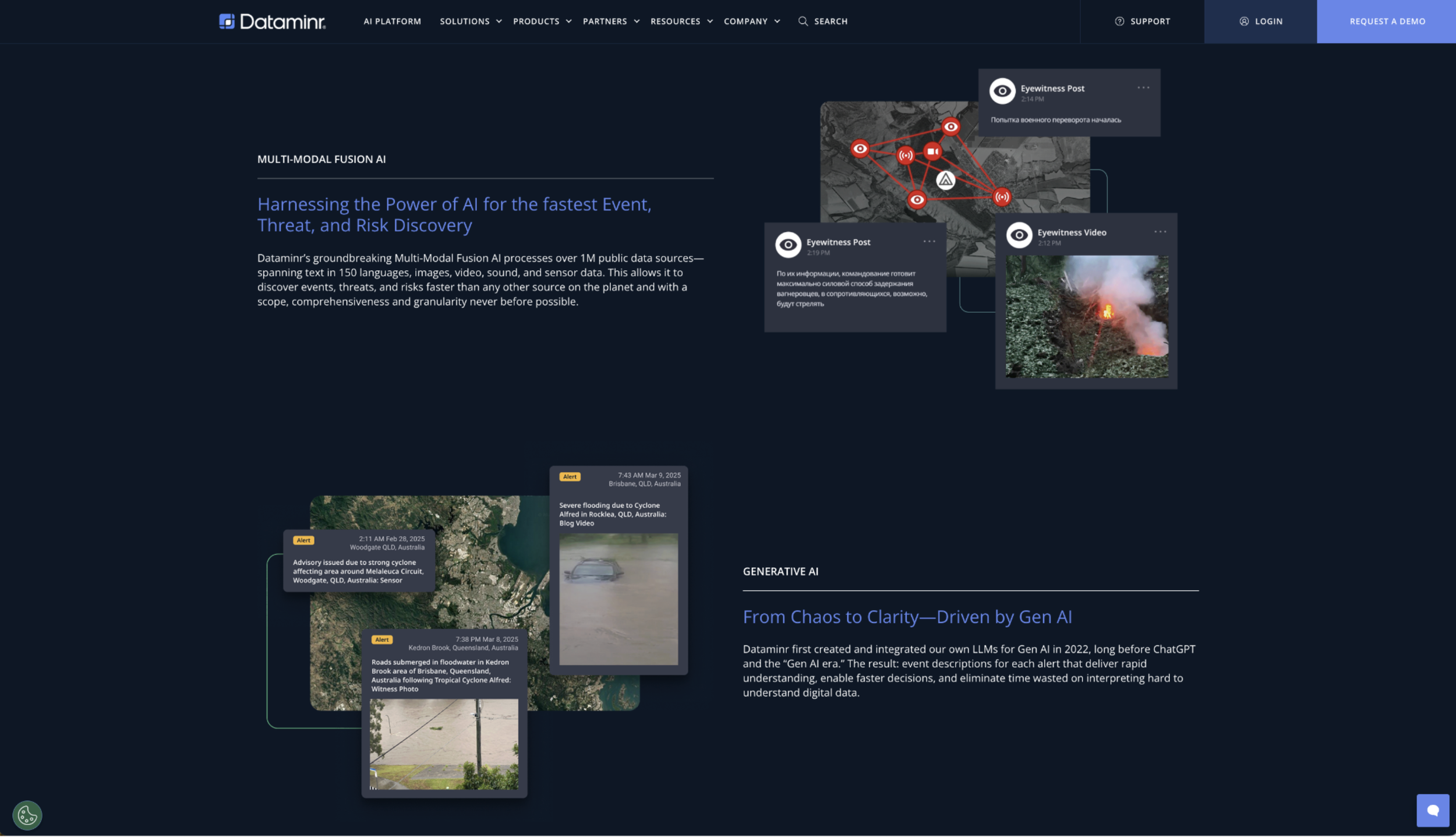Click the "7:38 PM Mar 8, 2025" timestamp
The image size is (1456, 838).
486,639
